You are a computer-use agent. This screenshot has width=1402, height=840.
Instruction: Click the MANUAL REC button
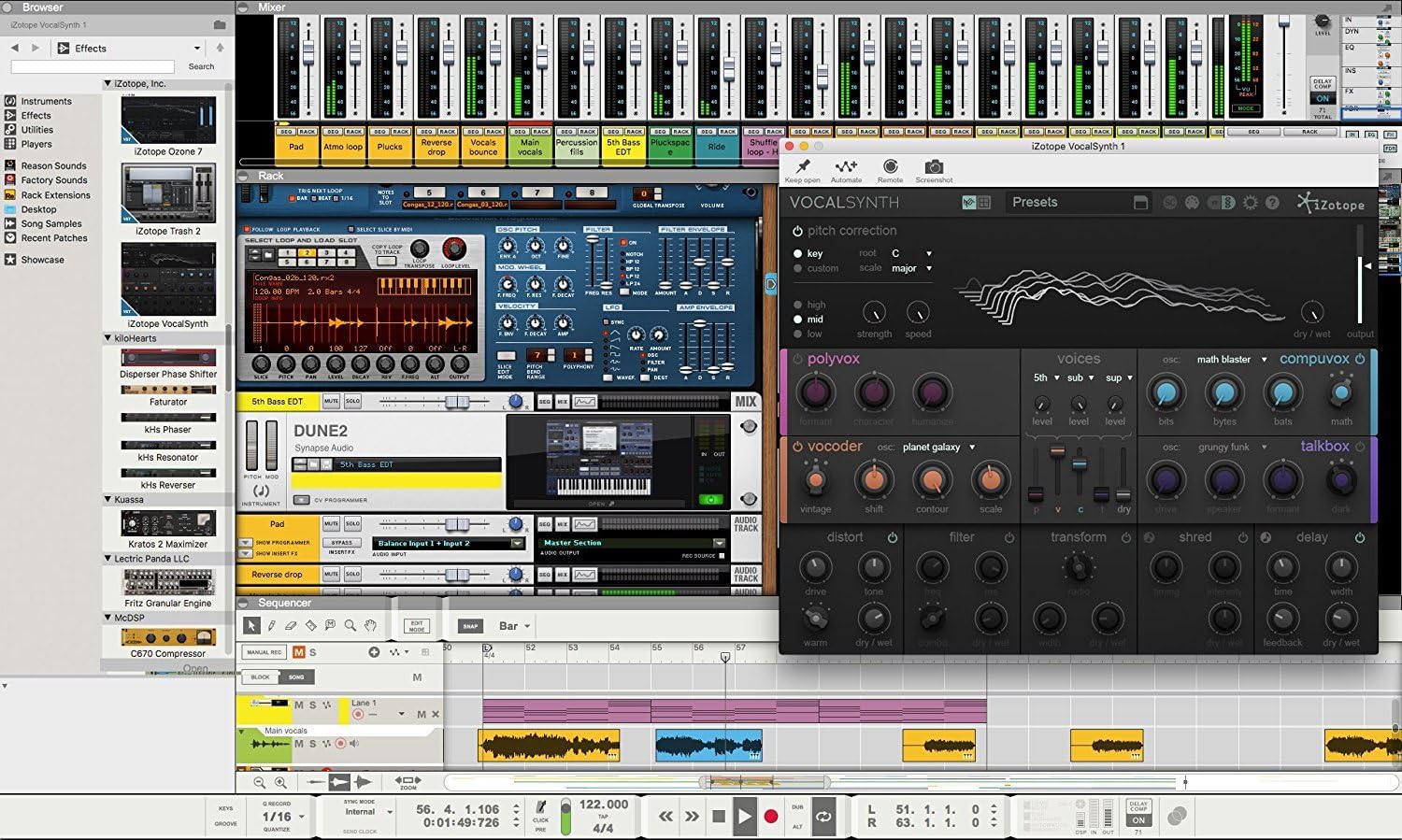pos(263,651)
